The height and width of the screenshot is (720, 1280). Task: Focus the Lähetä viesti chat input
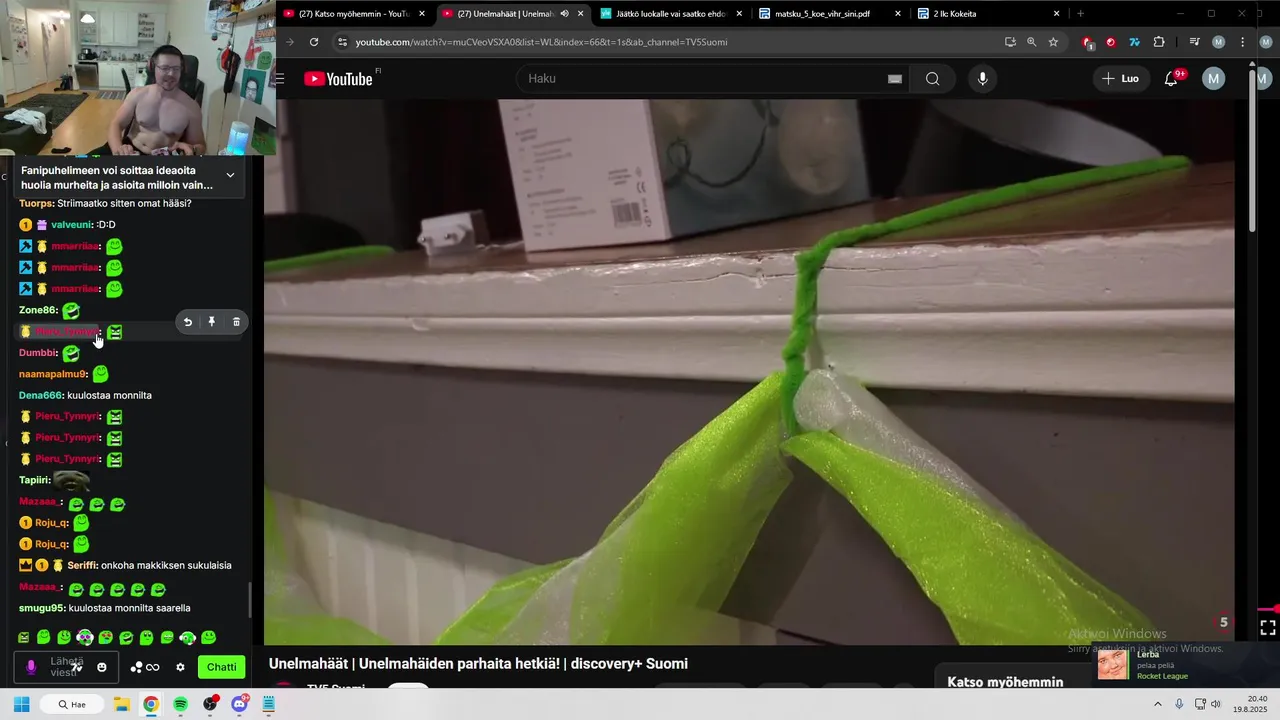coord(66,667)
